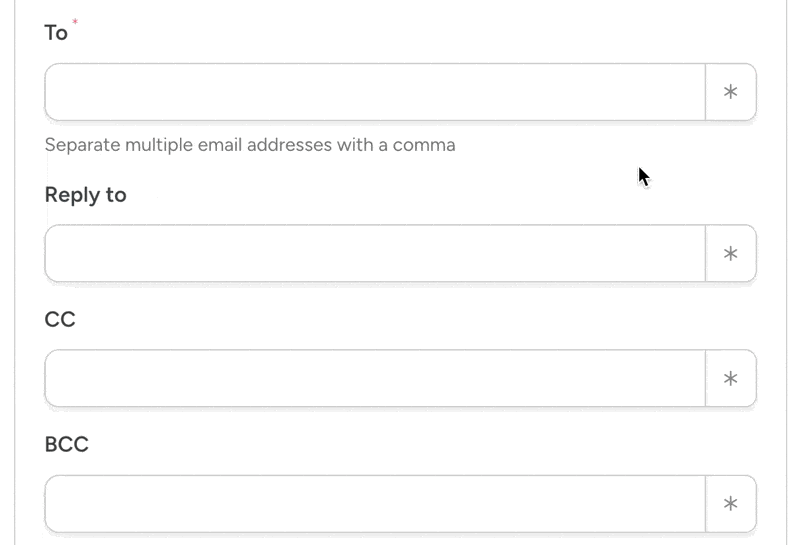The width and height of the screenshot is (800, 545).
Task: Focus the To email address input
Action: coord(375,92)
